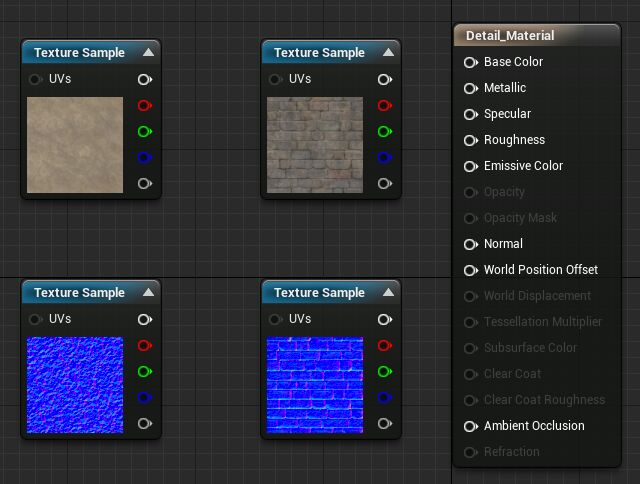Click blue channel pin on brick texture node
This screenshot has height=484, width=640.
385,158
